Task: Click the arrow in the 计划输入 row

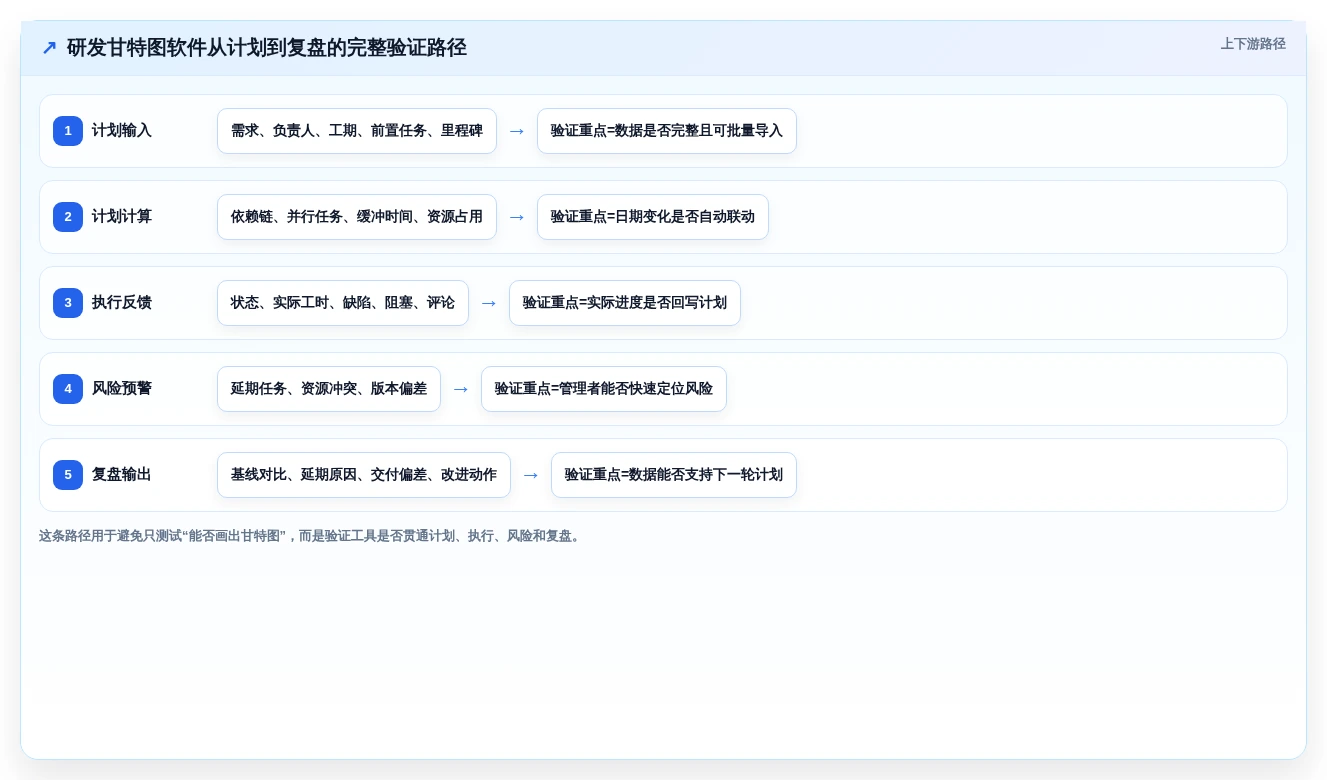Action: [517, 131]
